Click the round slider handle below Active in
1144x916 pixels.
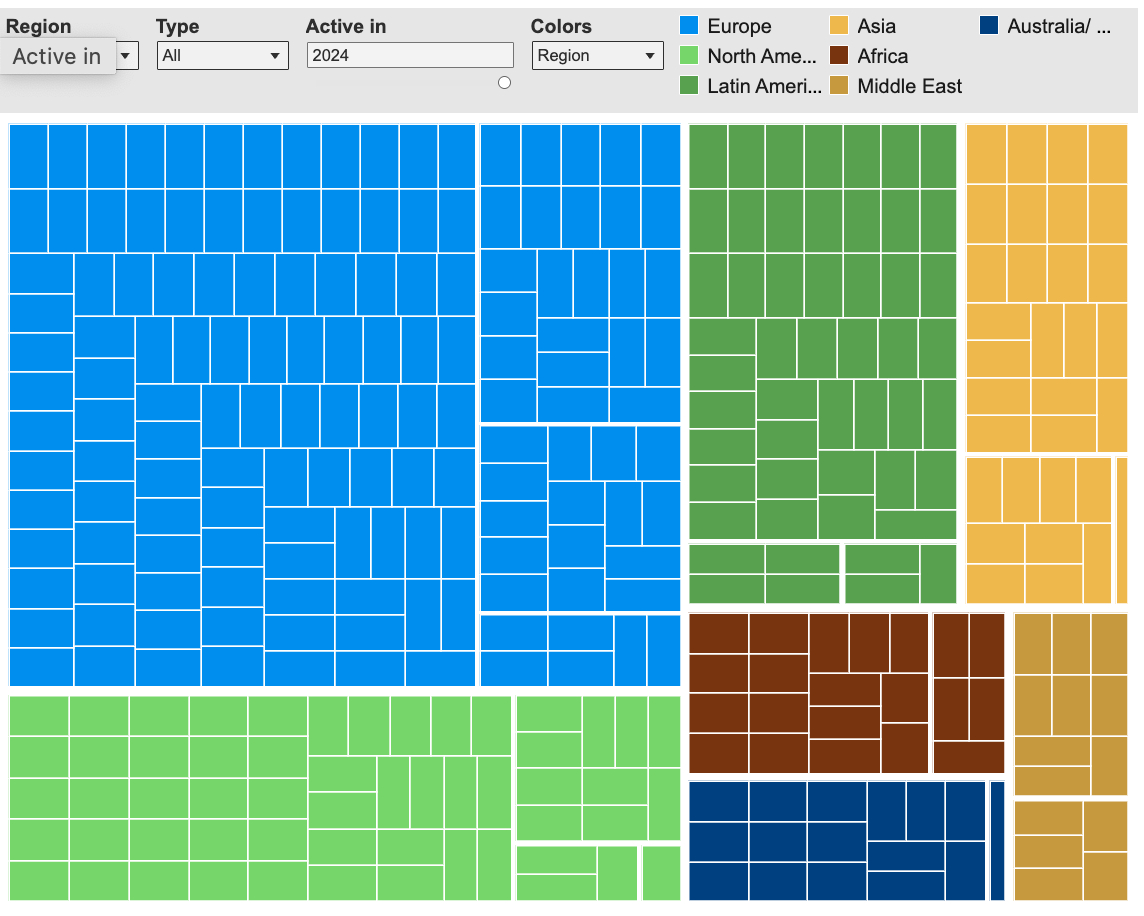click(504, 83)
